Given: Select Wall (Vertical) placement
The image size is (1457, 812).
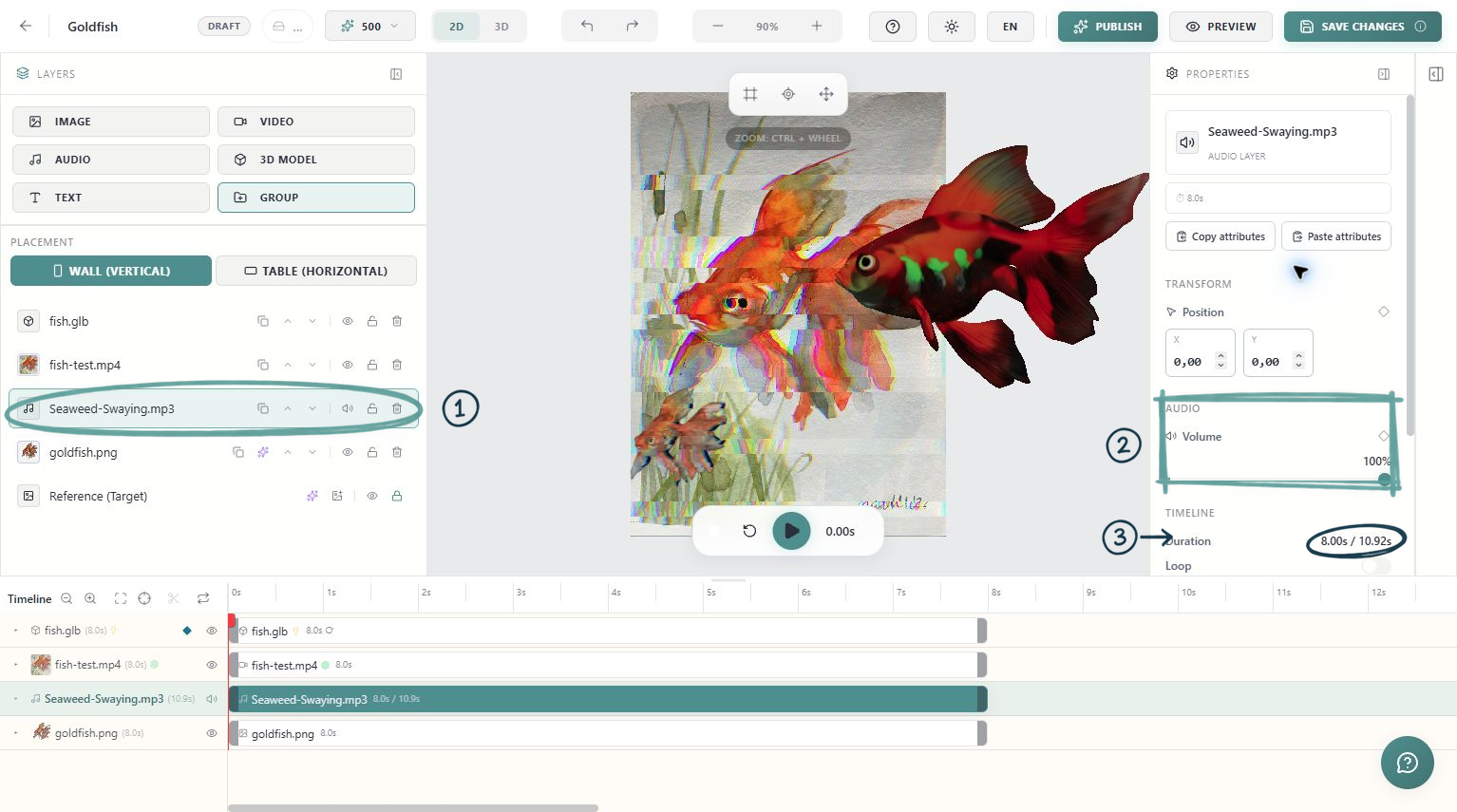Looking at the screenshot, I should (111, 271).
